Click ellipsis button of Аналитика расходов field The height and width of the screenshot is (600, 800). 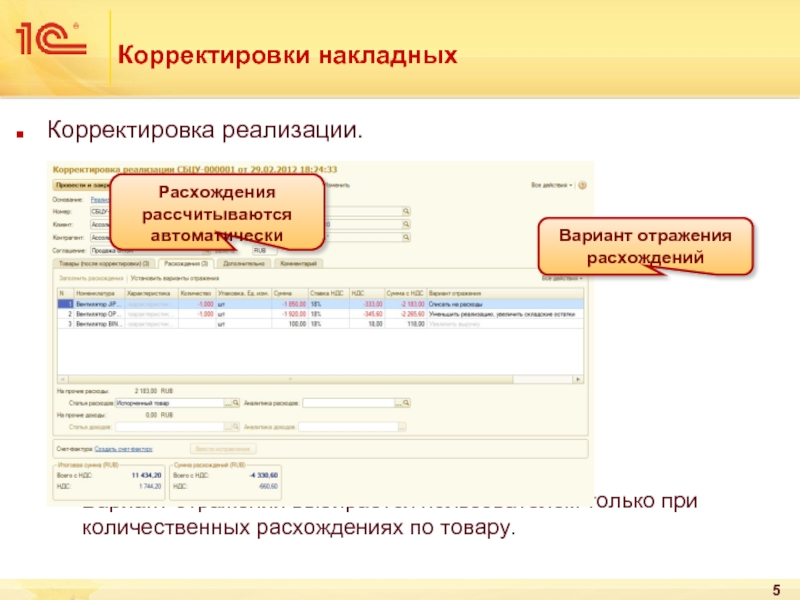click(x=398, y=403)
